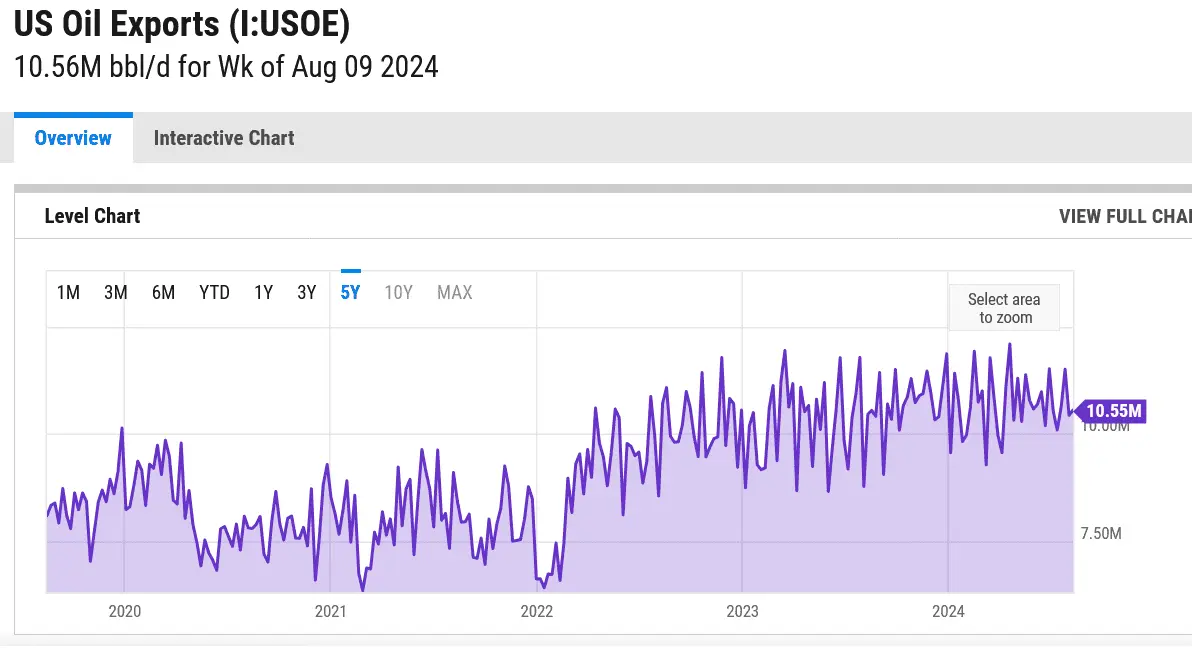Choose the MAX range option

455,293
